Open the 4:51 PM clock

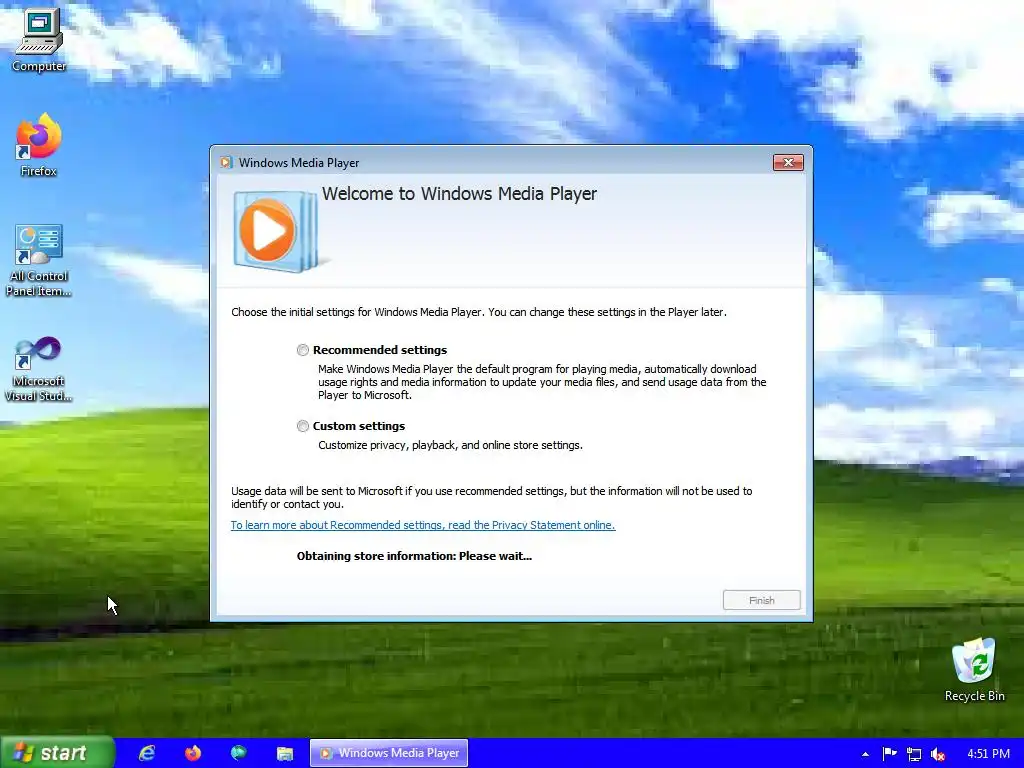coord(988,754)
